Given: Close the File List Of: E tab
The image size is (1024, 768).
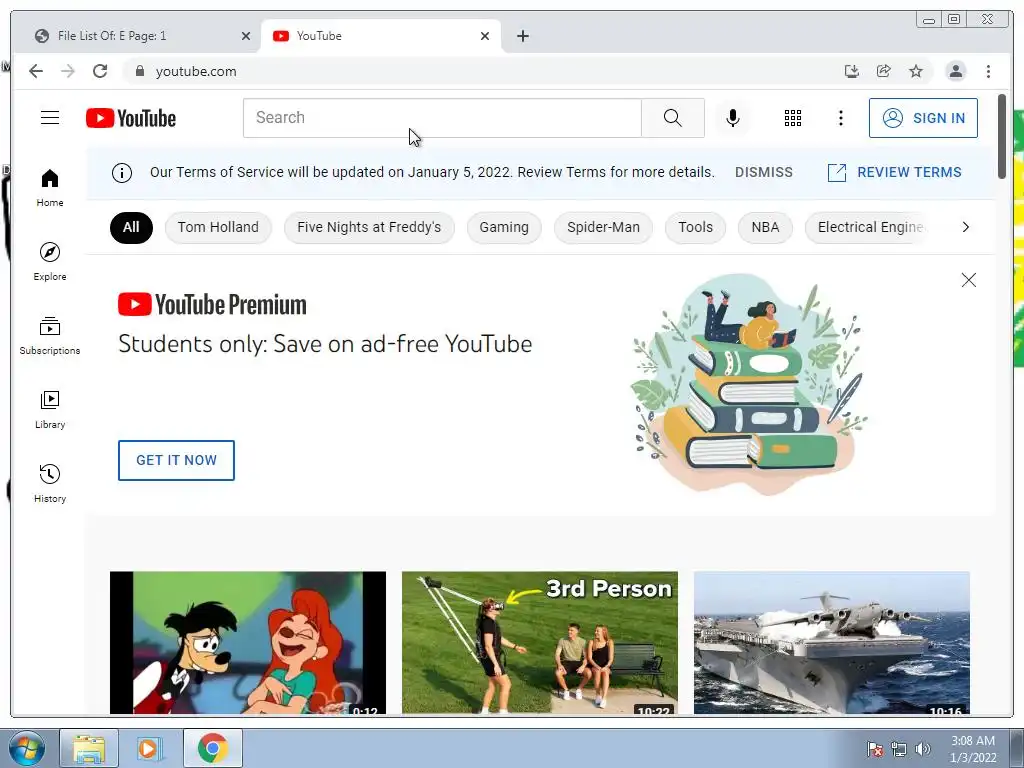Looking at the screenshot, I should click(246, 36).
